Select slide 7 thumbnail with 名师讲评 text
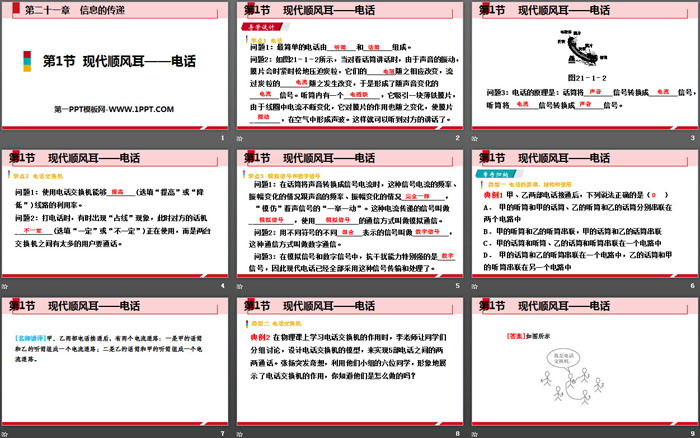700x438 pixels. coord(114,360)
